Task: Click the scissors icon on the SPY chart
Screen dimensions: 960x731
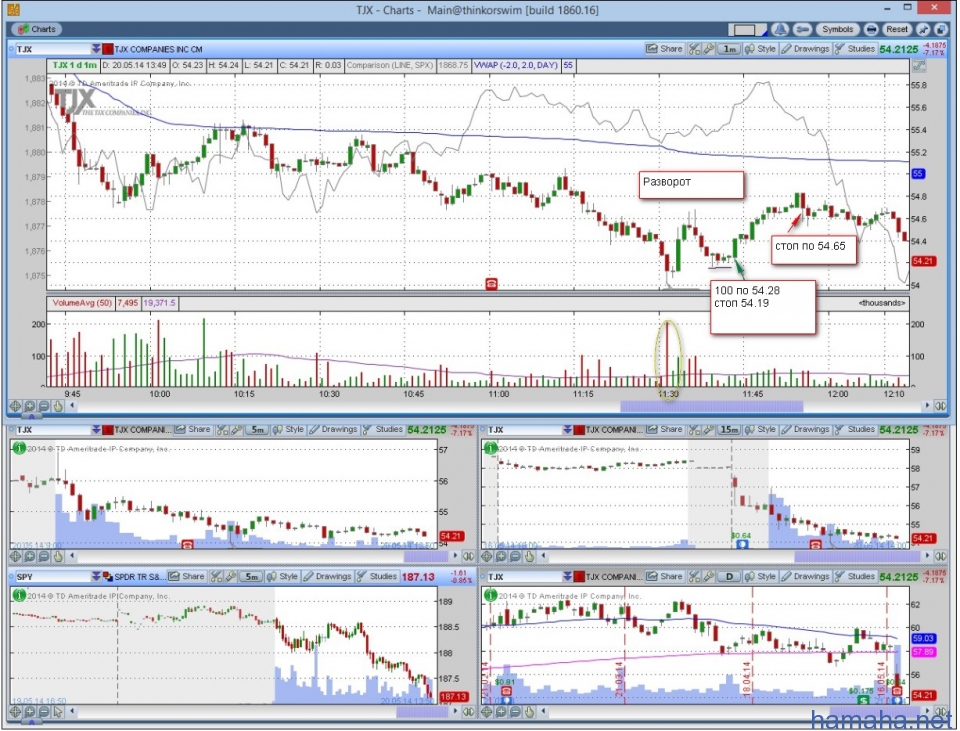Action: [x=216, y=577]
